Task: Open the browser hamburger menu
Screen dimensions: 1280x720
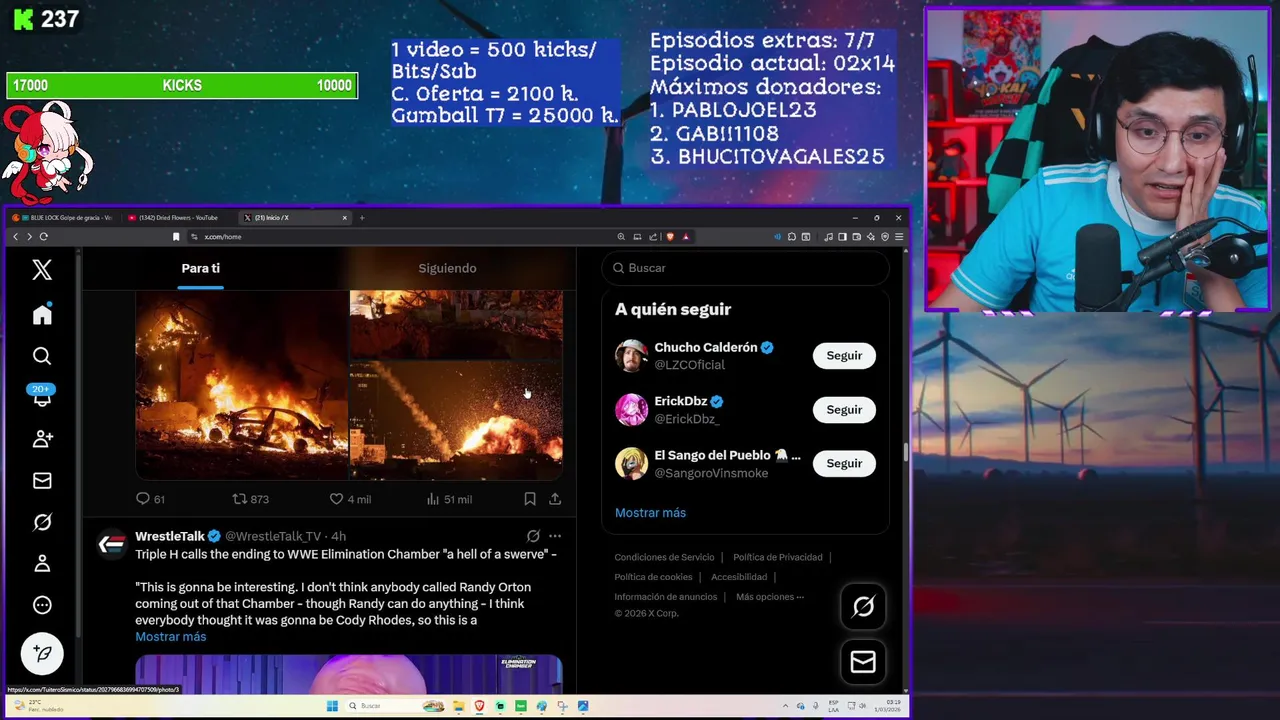Action: [x=899, y=237]
